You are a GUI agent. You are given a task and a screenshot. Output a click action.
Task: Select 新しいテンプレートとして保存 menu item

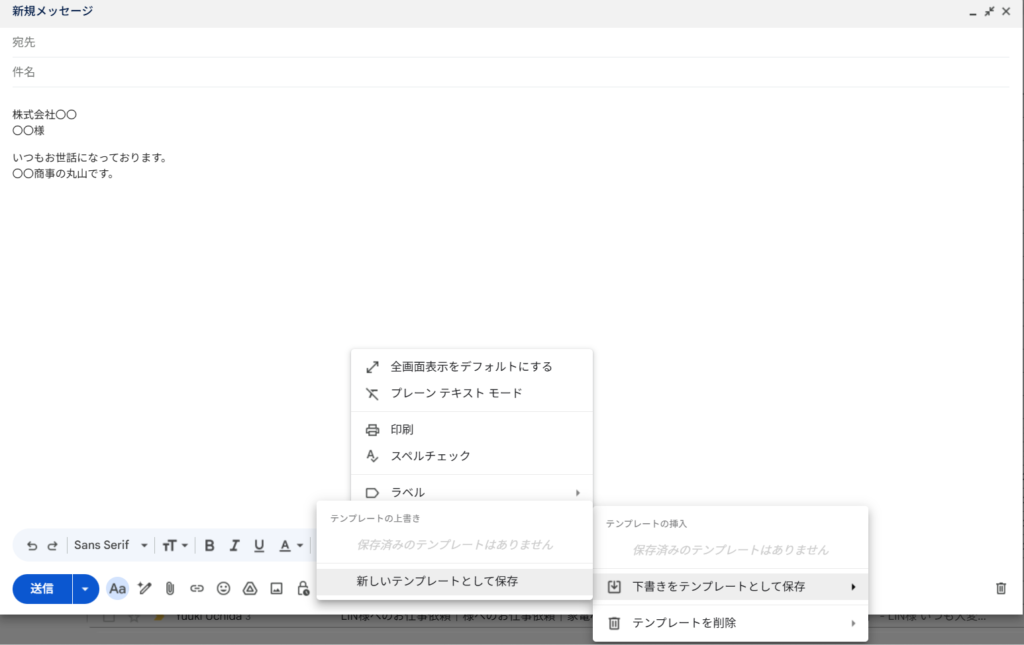pyautogui.click(x=437, y=581)
